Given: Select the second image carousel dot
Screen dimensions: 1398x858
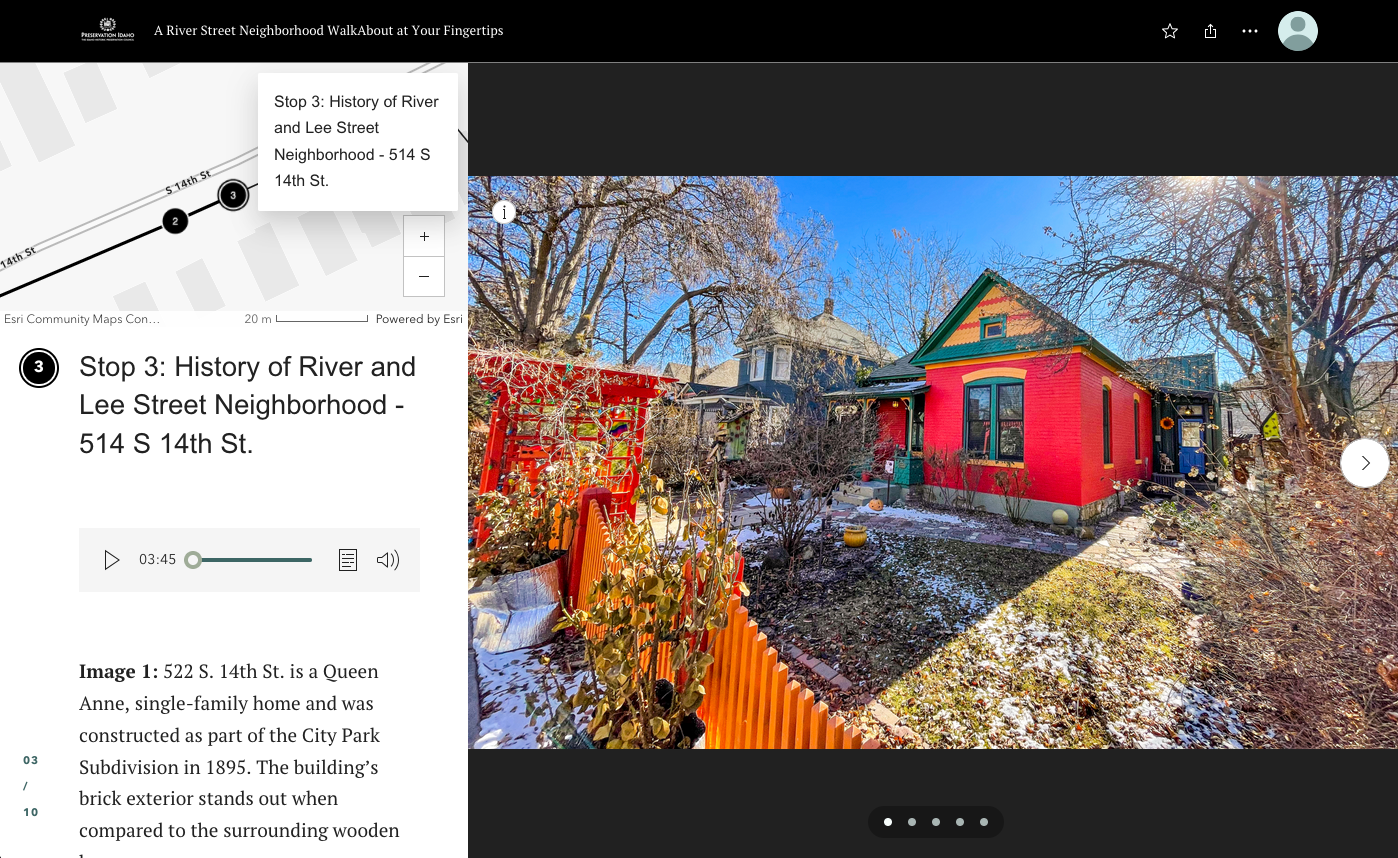Looking at the screenshot, I should pyautogui.click(x=911, y=821).
